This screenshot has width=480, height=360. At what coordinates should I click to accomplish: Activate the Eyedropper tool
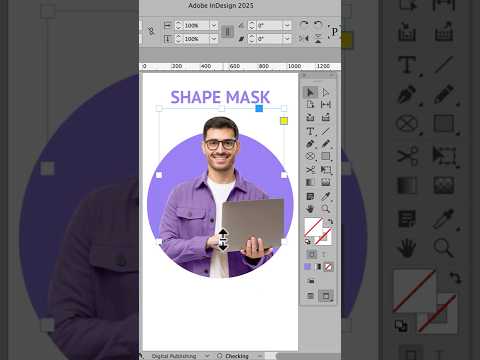click(325, 196)
